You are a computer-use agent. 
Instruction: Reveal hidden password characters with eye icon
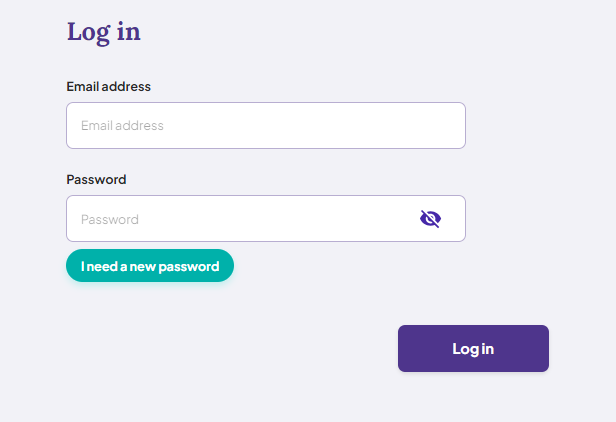pyautogui.click(x=430, y=219)
